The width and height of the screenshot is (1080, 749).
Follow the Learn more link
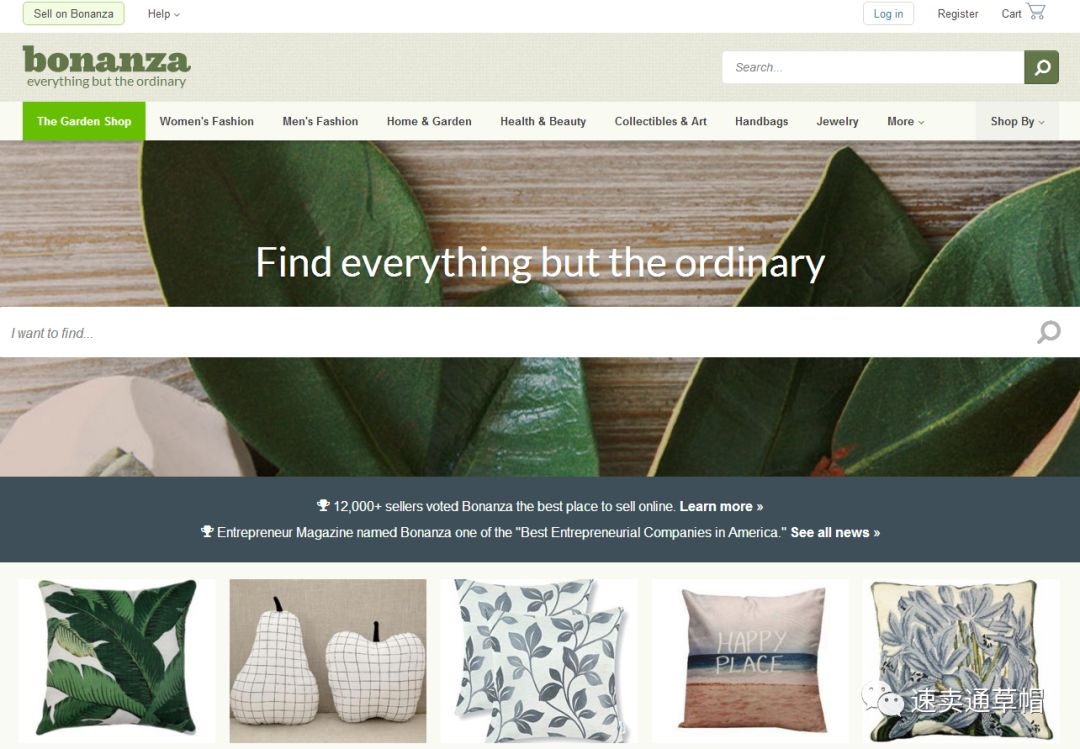[x=721, y=506]
